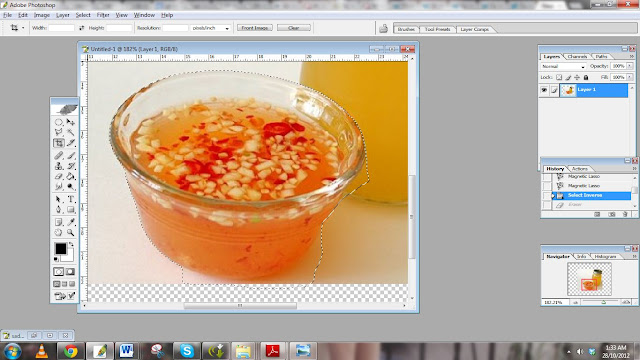Switch to the Channels tab
Image resolution: width=640 pixels, height=360 pixels.
pos(577,56)
